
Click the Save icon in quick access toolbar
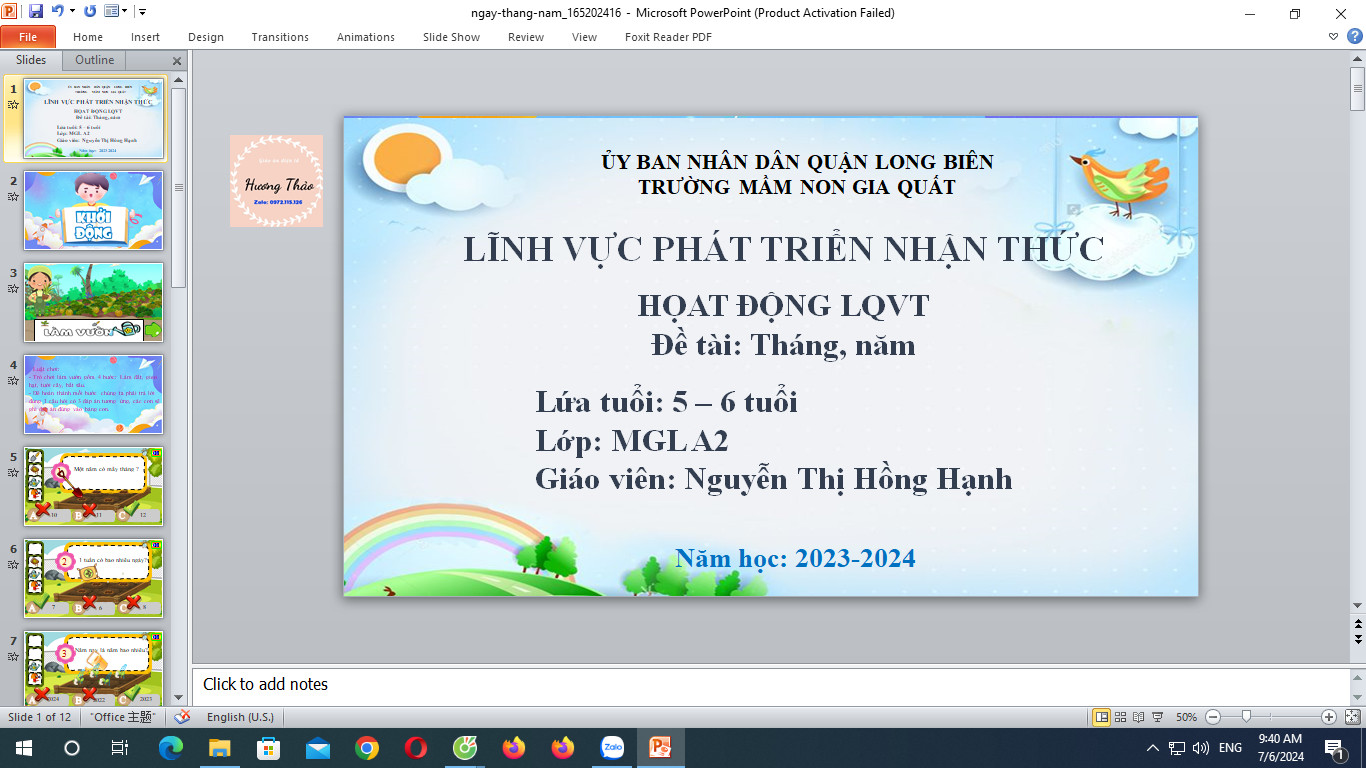pyautogui.click(x=36, y=12)
